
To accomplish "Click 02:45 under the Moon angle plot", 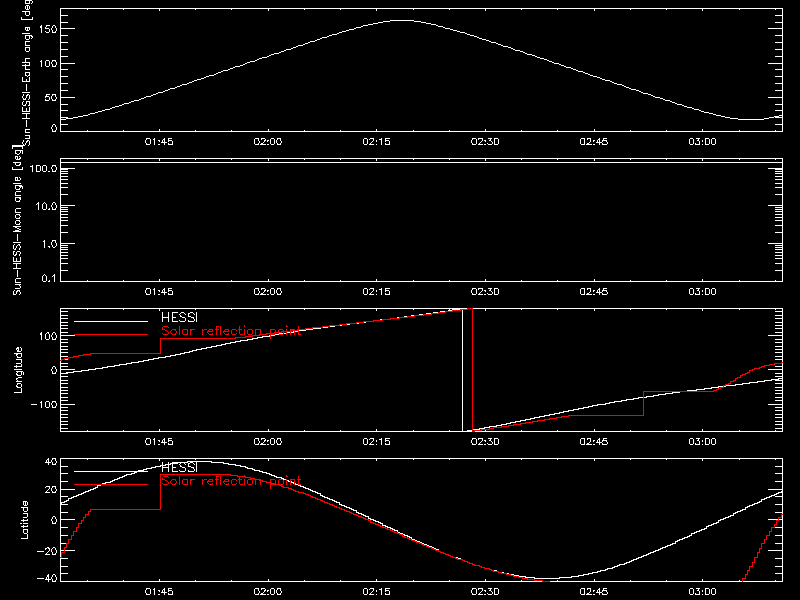I will tap(594, 291).
